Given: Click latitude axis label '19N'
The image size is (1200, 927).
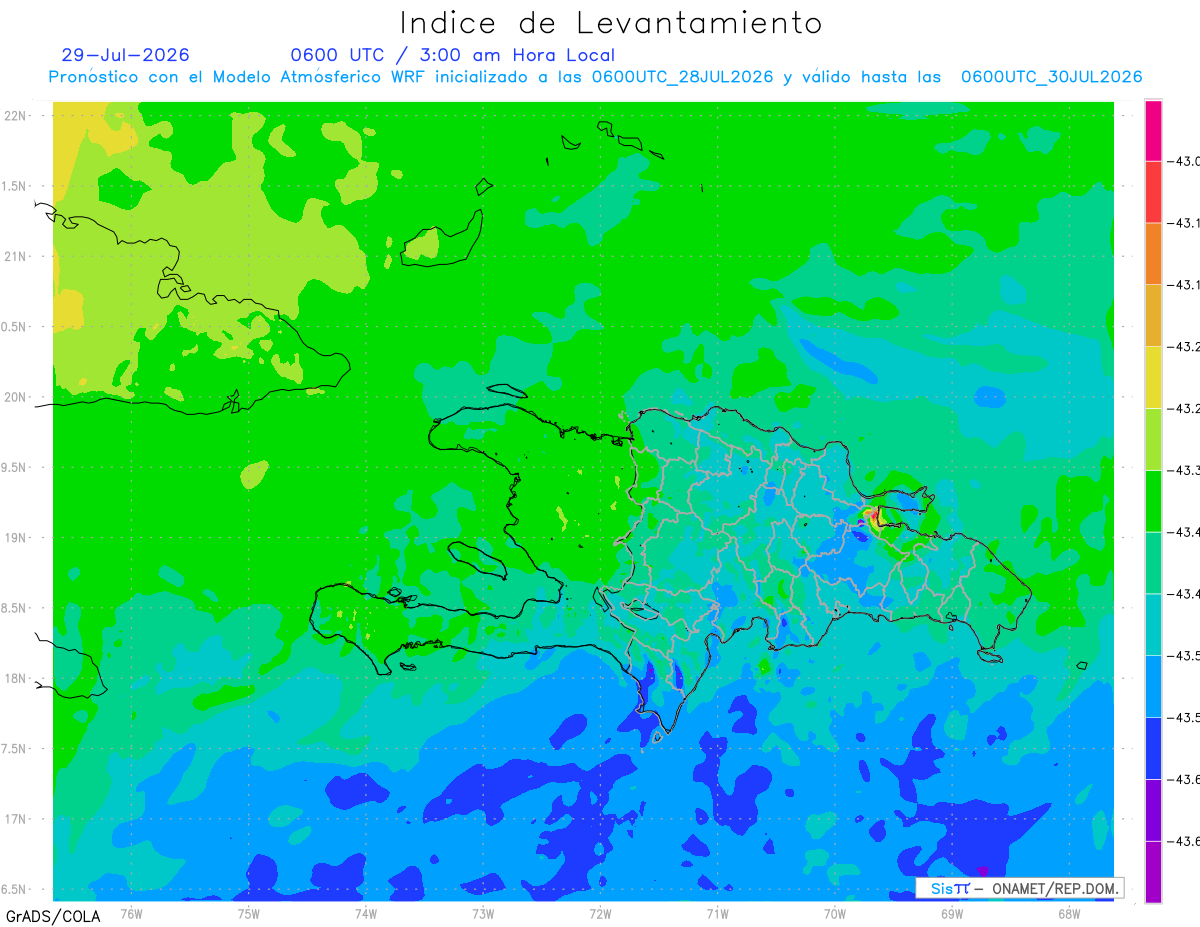Looking at the screenshot, I should pyautogui.click(x=17, y=538).
